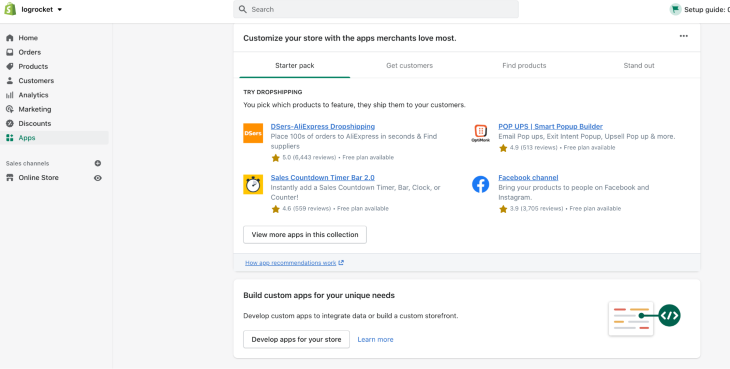This screenshot has height=369, width=730.
Task: Click the custom apps code illustration
Action: pyautogui.click(x=644, y=318)
